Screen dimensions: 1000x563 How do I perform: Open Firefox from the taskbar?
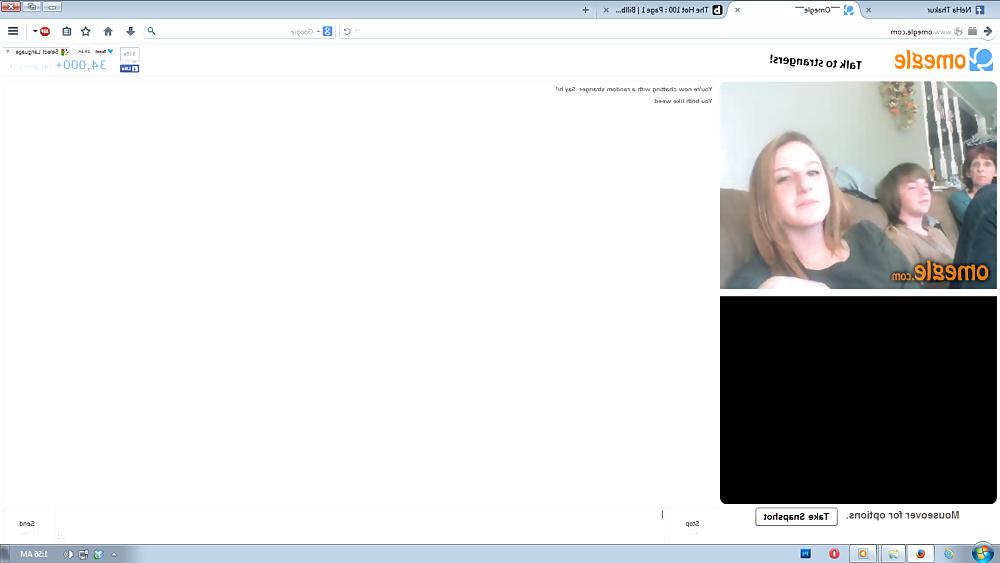coord(920,553)
